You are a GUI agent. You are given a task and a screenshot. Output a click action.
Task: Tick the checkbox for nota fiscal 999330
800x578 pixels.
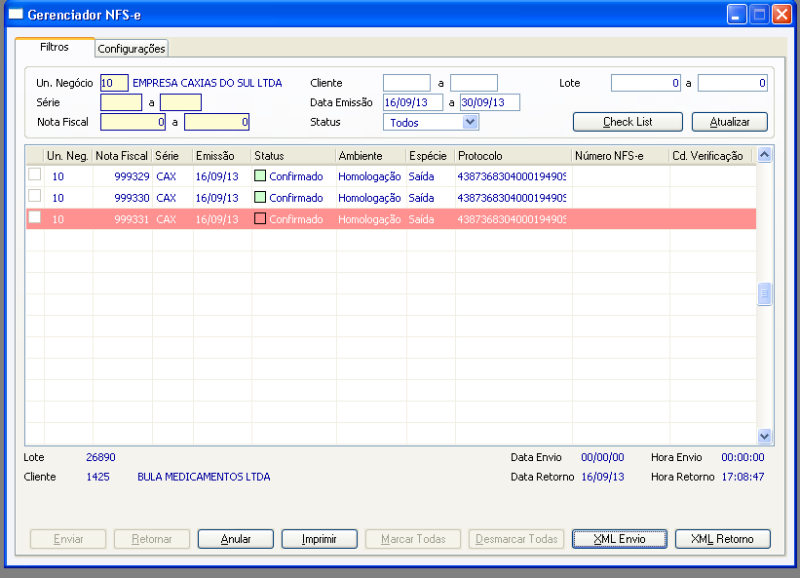tap(34, 196)
